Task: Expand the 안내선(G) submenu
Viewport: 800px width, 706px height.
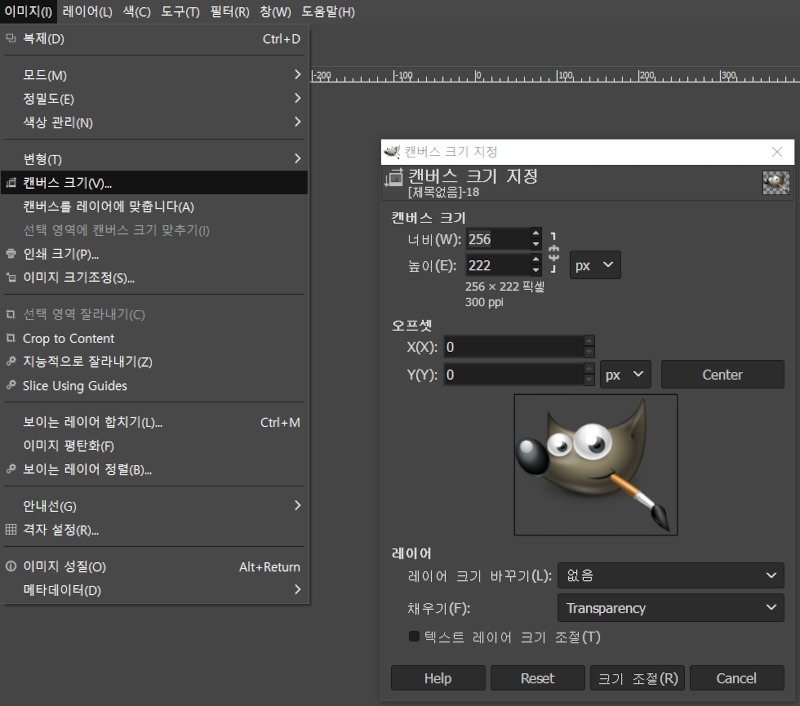Action: 154,506
